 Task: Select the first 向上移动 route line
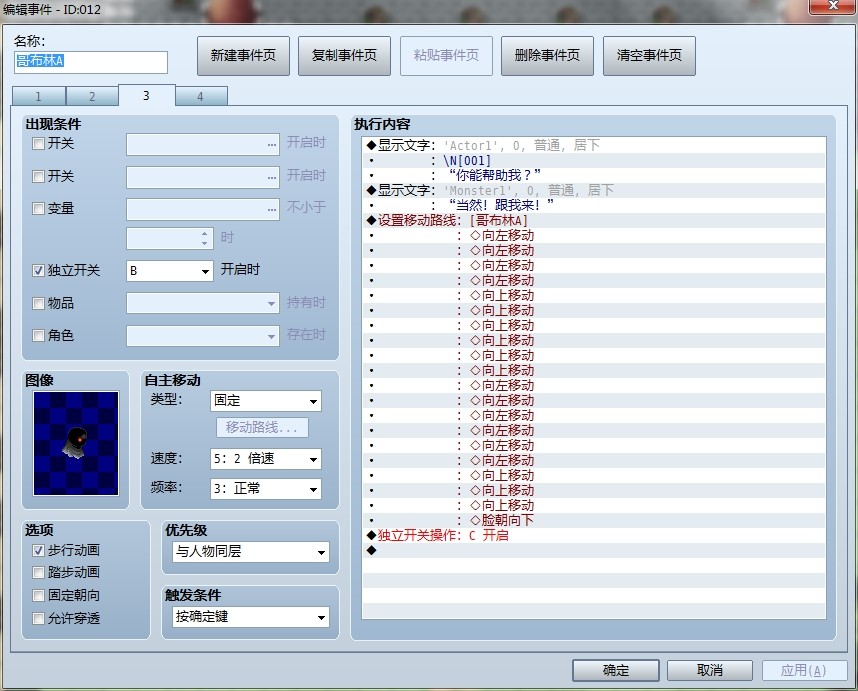pyautogui.click(x=594, y=295)
